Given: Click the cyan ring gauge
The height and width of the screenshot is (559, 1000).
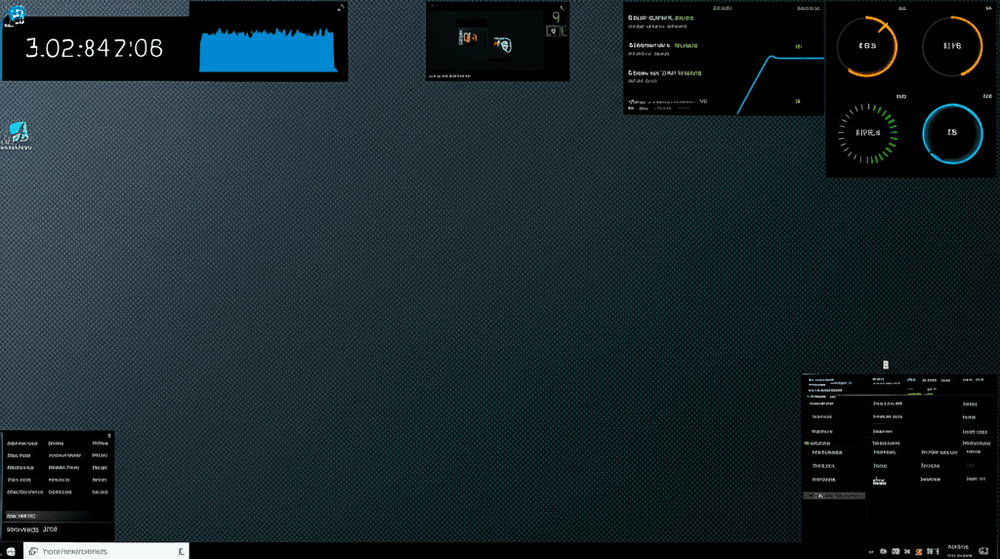Looking at the screenshot, I should tap(952, 133).
